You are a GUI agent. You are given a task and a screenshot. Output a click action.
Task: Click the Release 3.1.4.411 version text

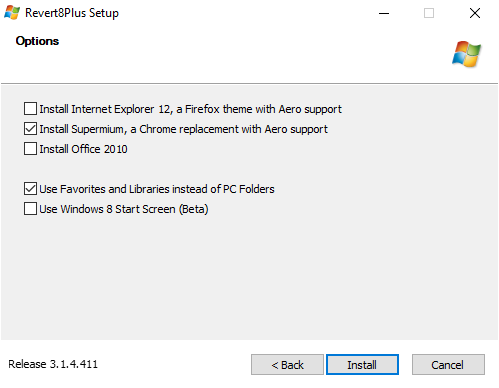53,364
